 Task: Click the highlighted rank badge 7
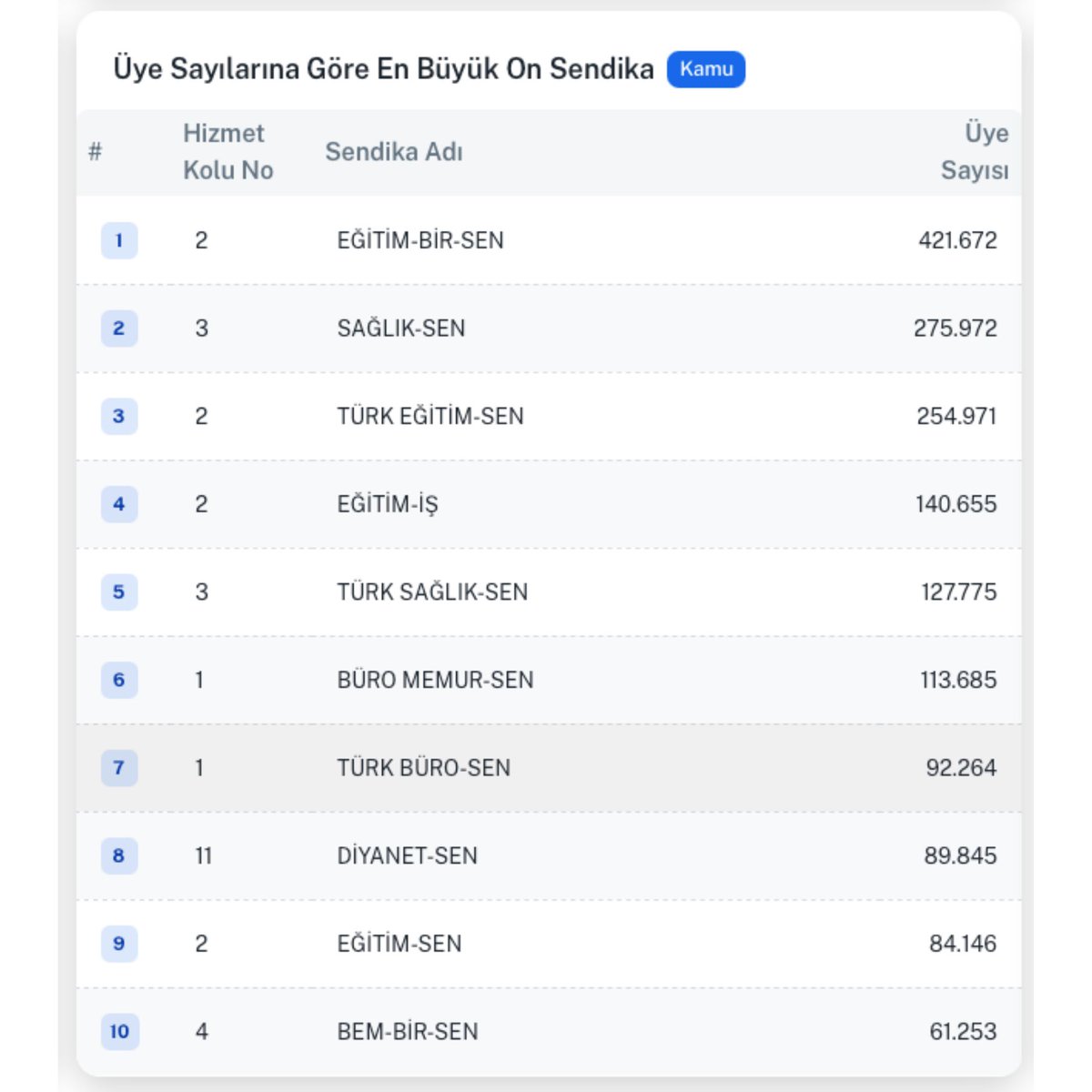[x=119, y=768]
